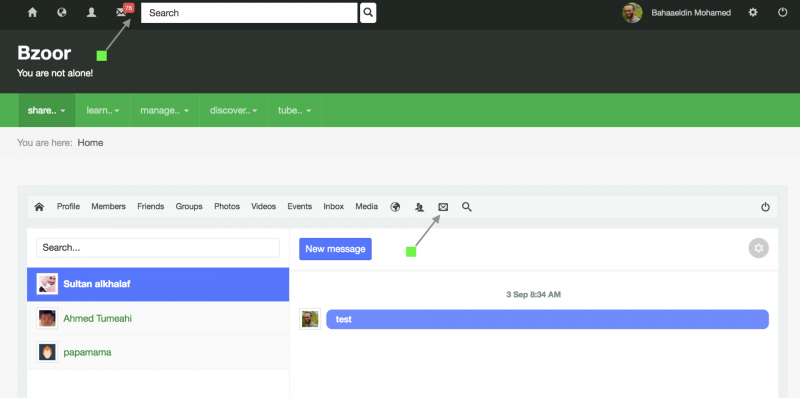Expand the manage.. dropdown menu
The height and width of the screenshot is (398, 800).
(x=165, y=110)
